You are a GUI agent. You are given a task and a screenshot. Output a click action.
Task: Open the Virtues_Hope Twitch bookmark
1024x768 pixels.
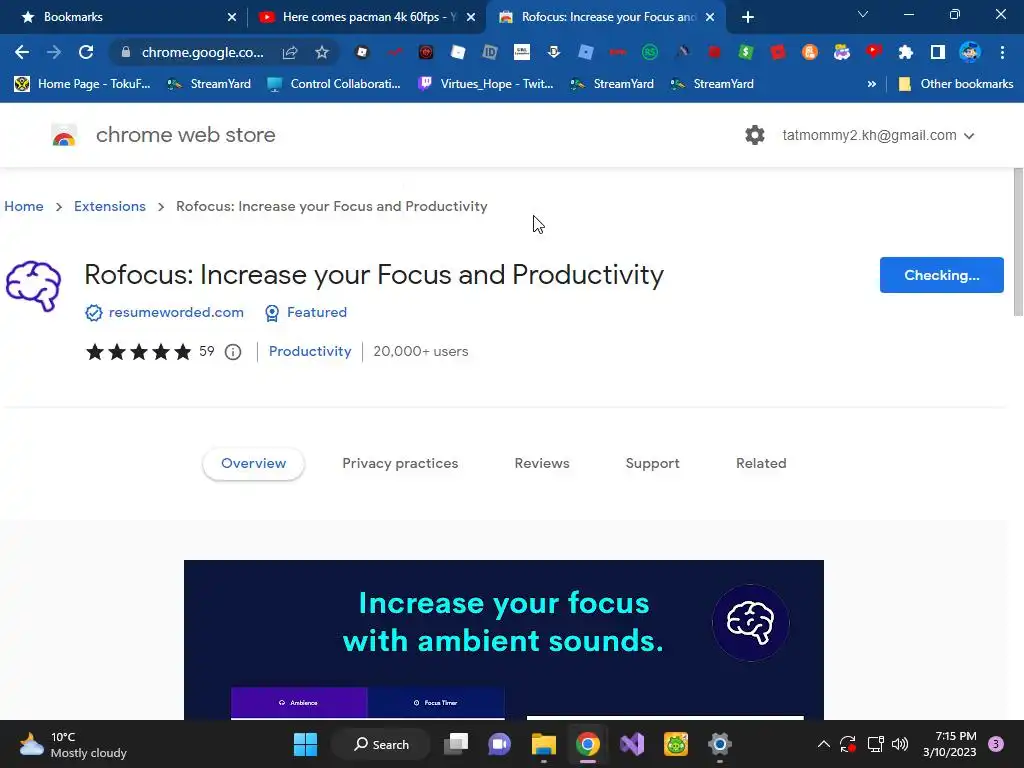pyautogui.click(x=486, y=84)
